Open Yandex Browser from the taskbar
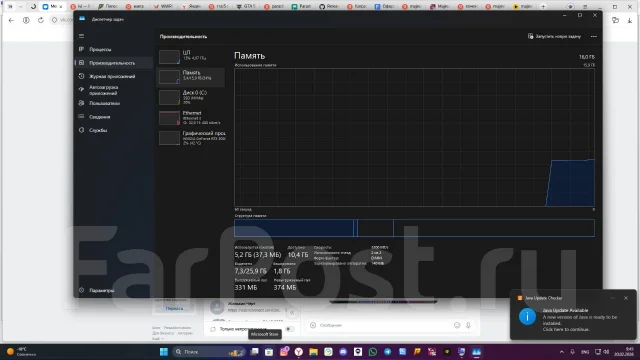The image size is (640, 360). 299,352
